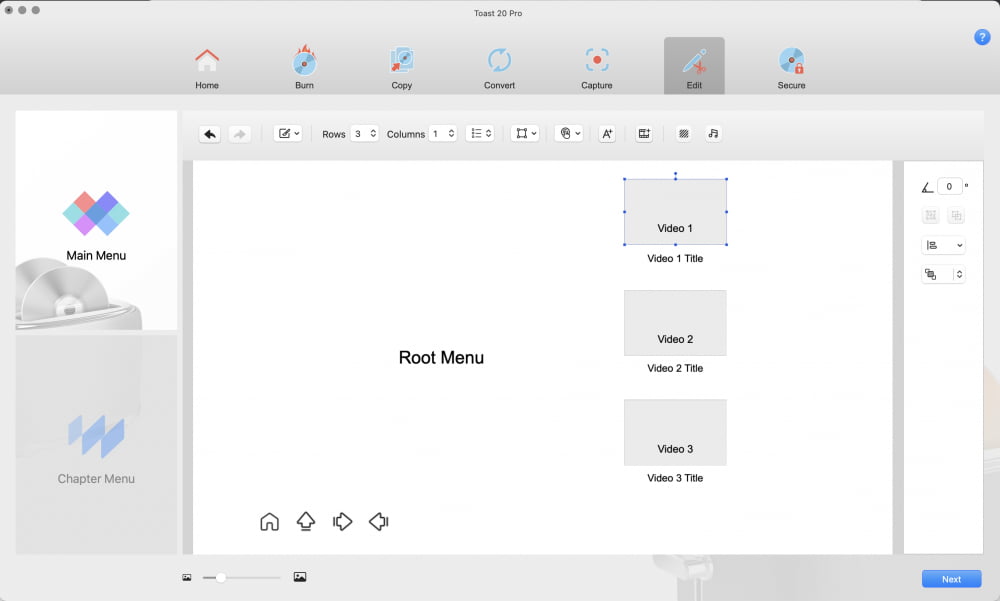Select the Video 2 thumbnail
1000x601 pixels.
coord(675,323)
